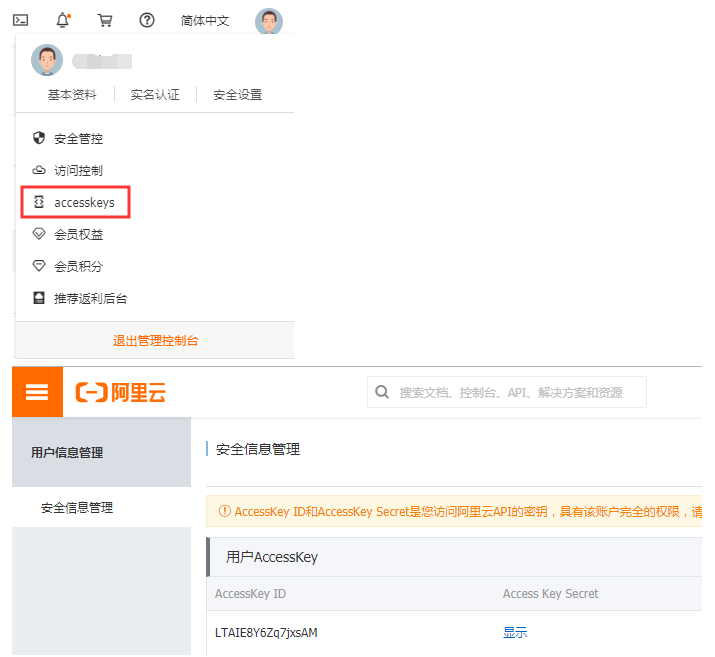Click AccessKey ID LTAIE8Y6Zq7jxsAM
The height and width of the screenshot is (657, 715).
coord(266,633)
